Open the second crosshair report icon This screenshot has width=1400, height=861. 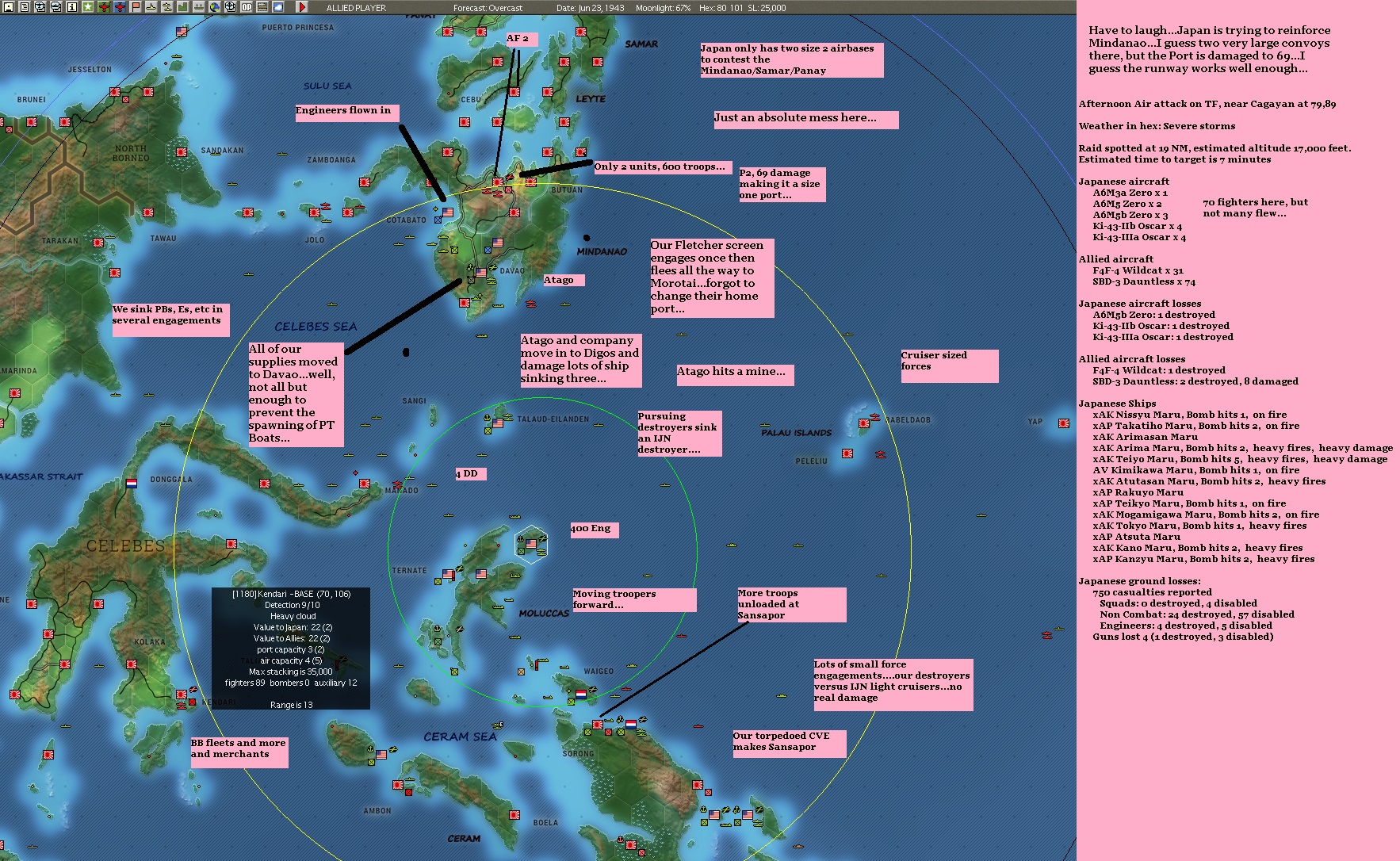tap(56, 7)
